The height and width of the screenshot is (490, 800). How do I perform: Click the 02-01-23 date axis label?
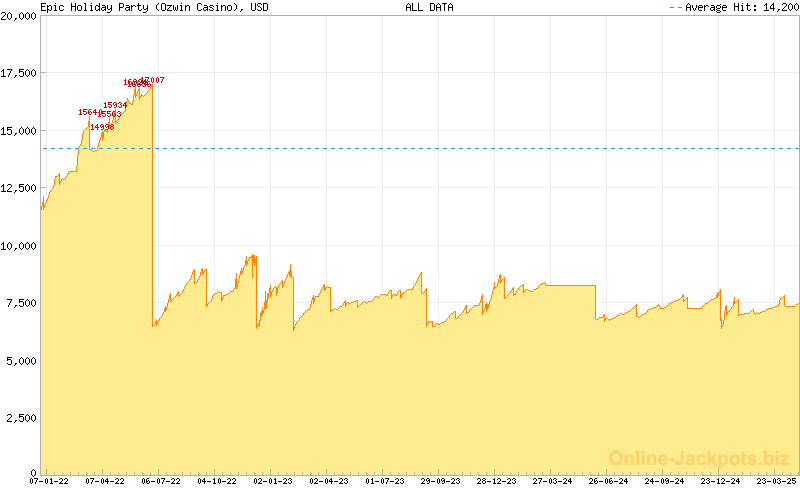pyautogui.click(x=272, y=481)
